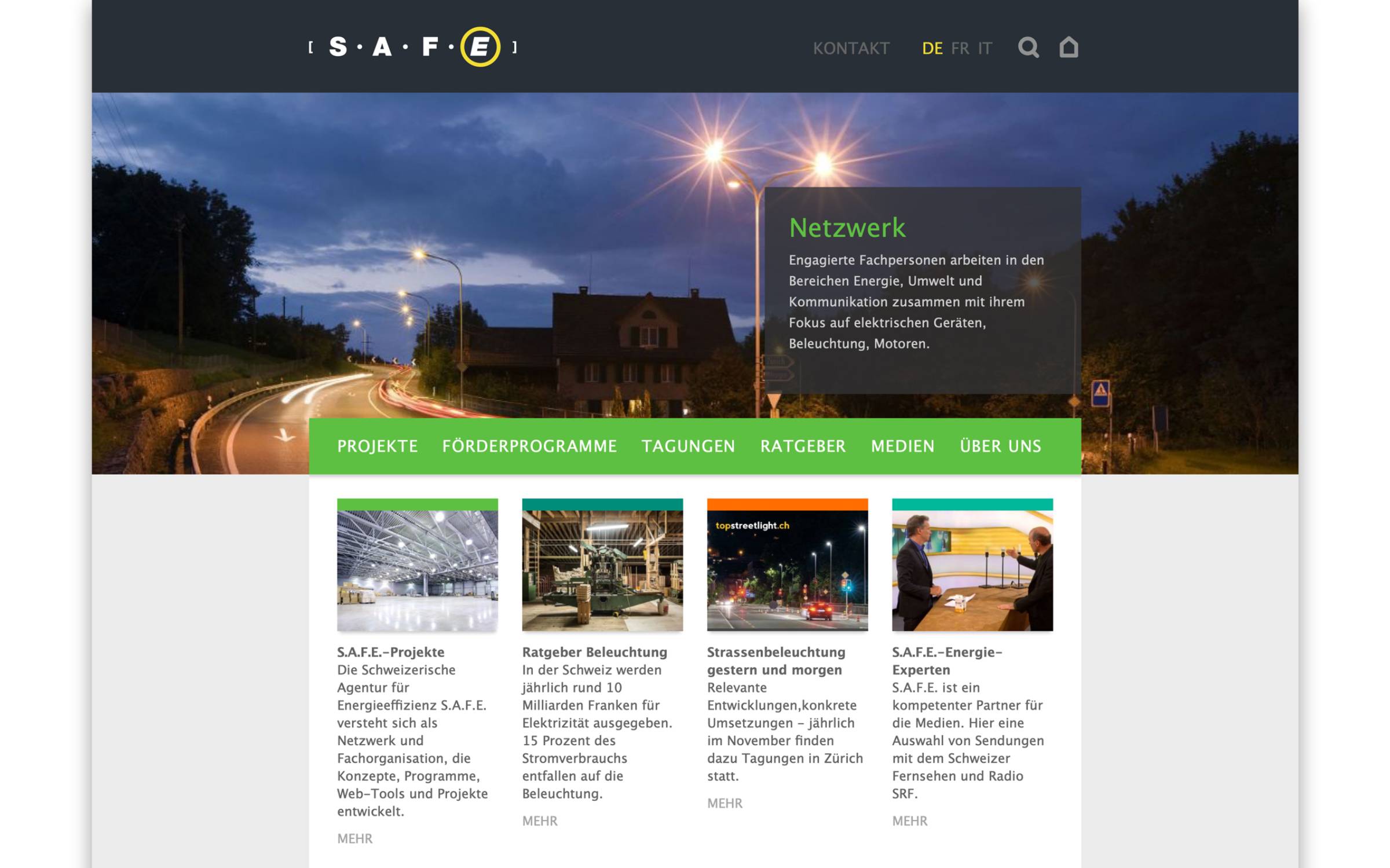Switch language to IT

[x=985, y=48]
